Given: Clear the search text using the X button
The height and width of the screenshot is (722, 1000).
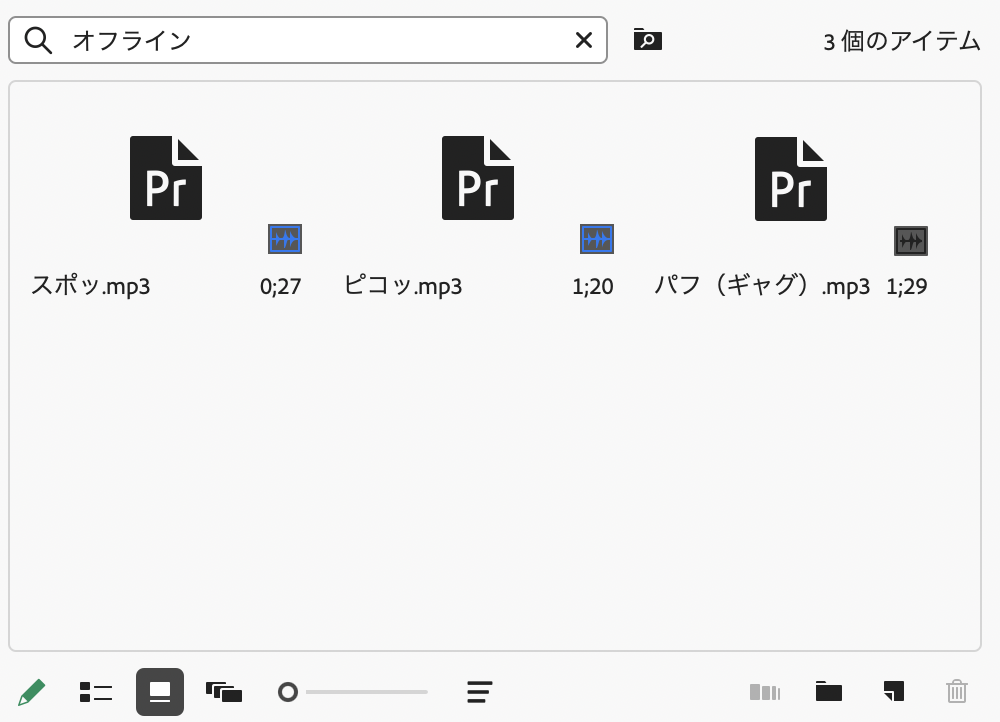Looking at the screenshot, I should (x=583, y=40).
